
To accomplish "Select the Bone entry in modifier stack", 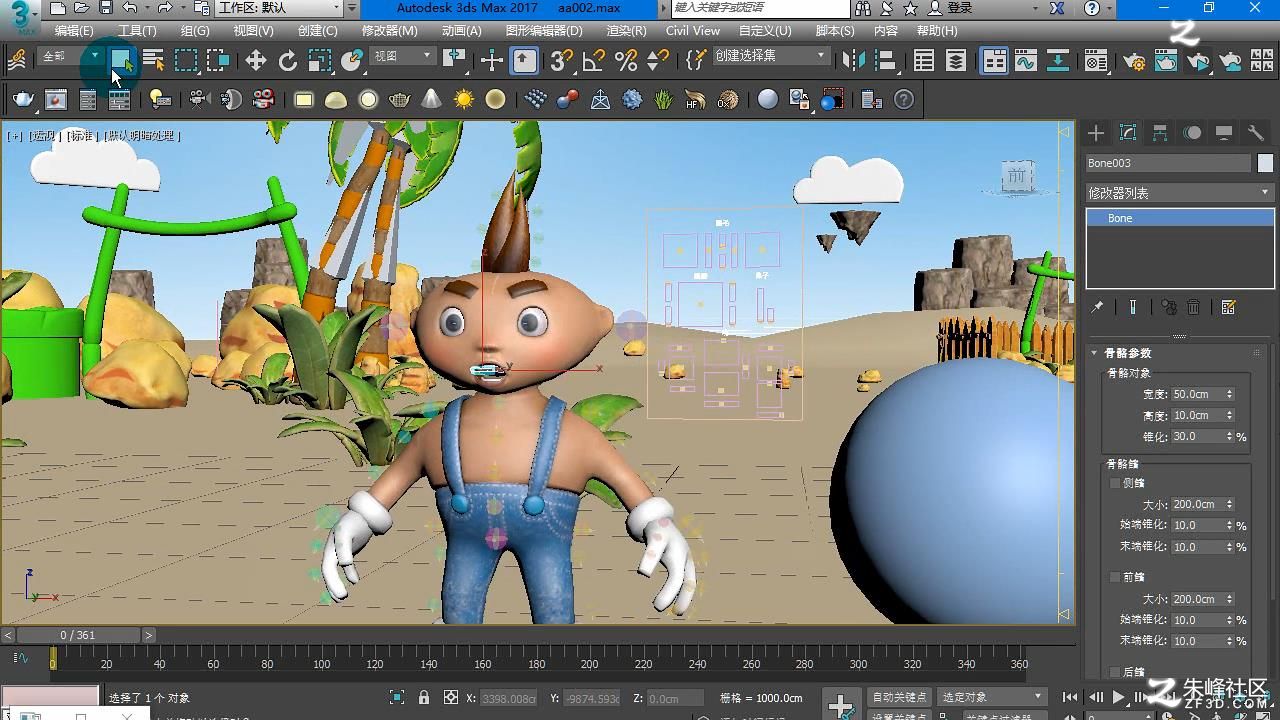I will pos(1179,218).
